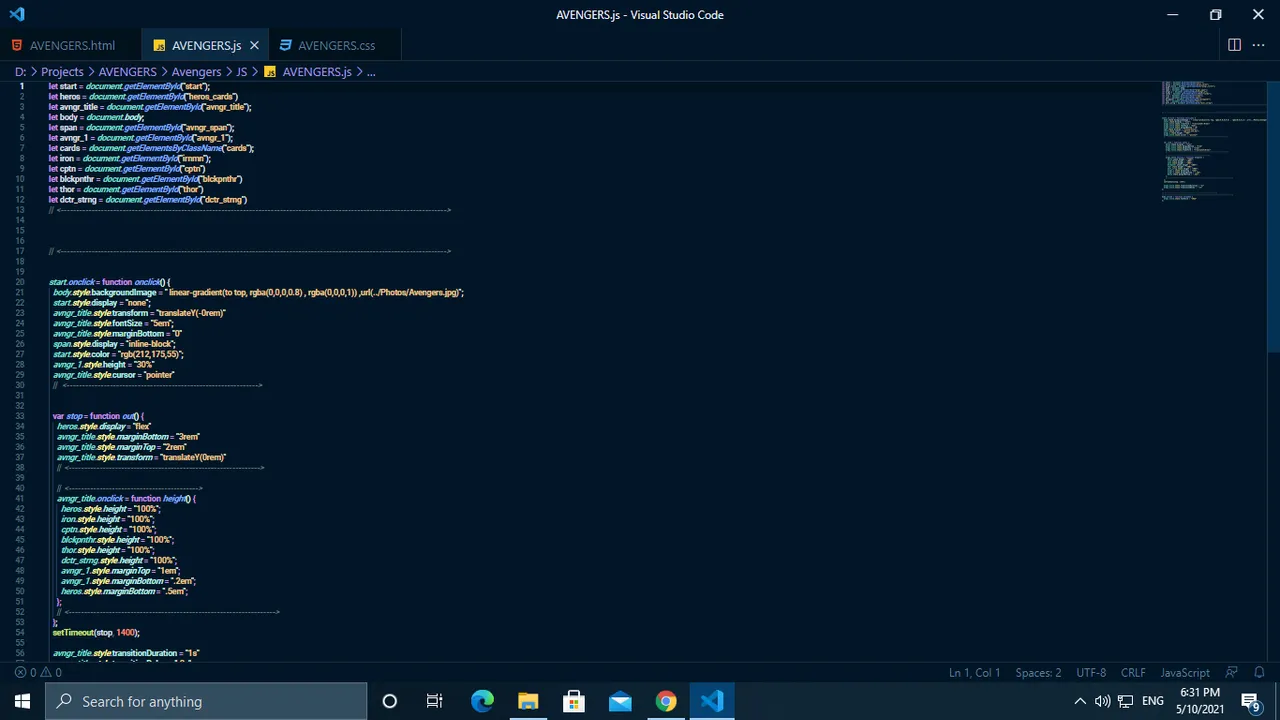Click the Visual Studio Code taskbar icon
The width and height of the screenshot is (1280, 720).
pyautogui.click(x=712, y=701)
